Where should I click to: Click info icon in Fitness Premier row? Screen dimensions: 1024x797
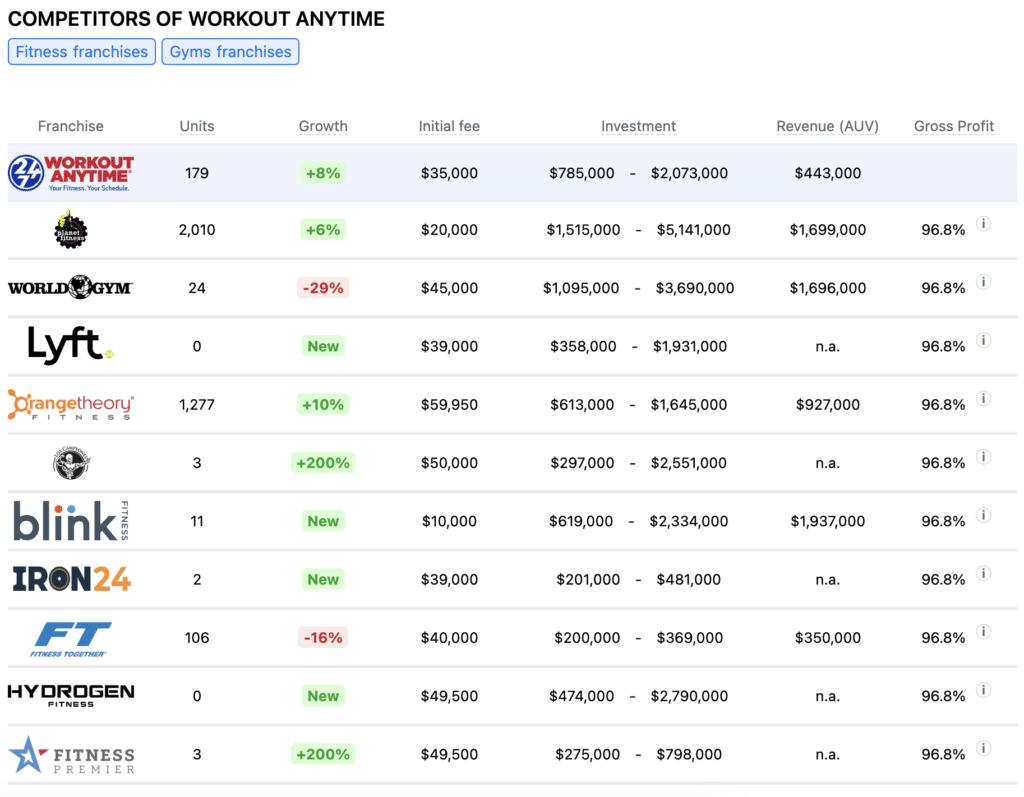pos(984,748)
